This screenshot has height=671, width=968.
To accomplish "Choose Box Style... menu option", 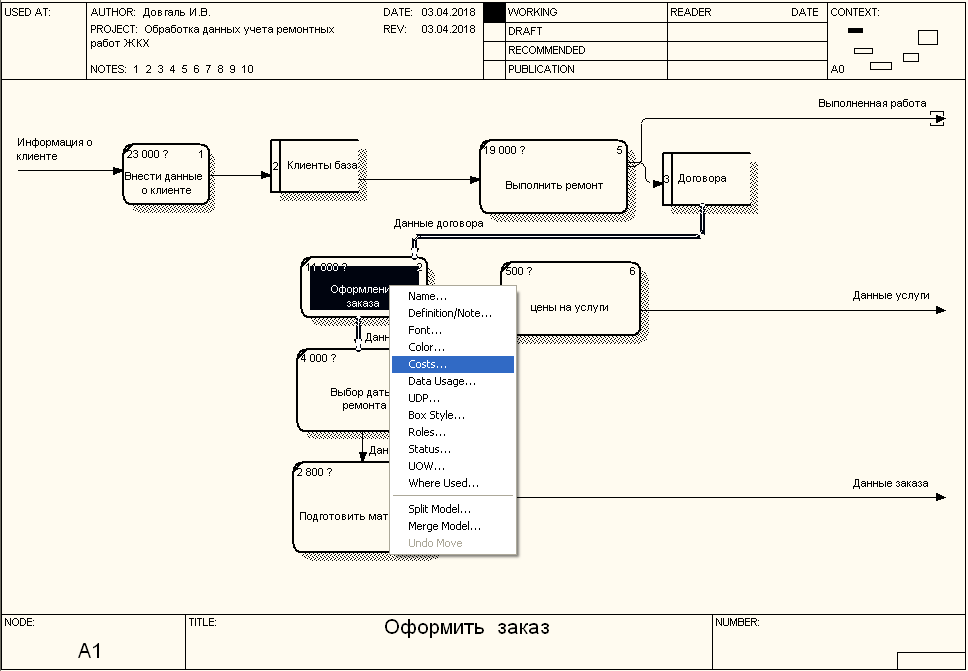I will 436,416.
